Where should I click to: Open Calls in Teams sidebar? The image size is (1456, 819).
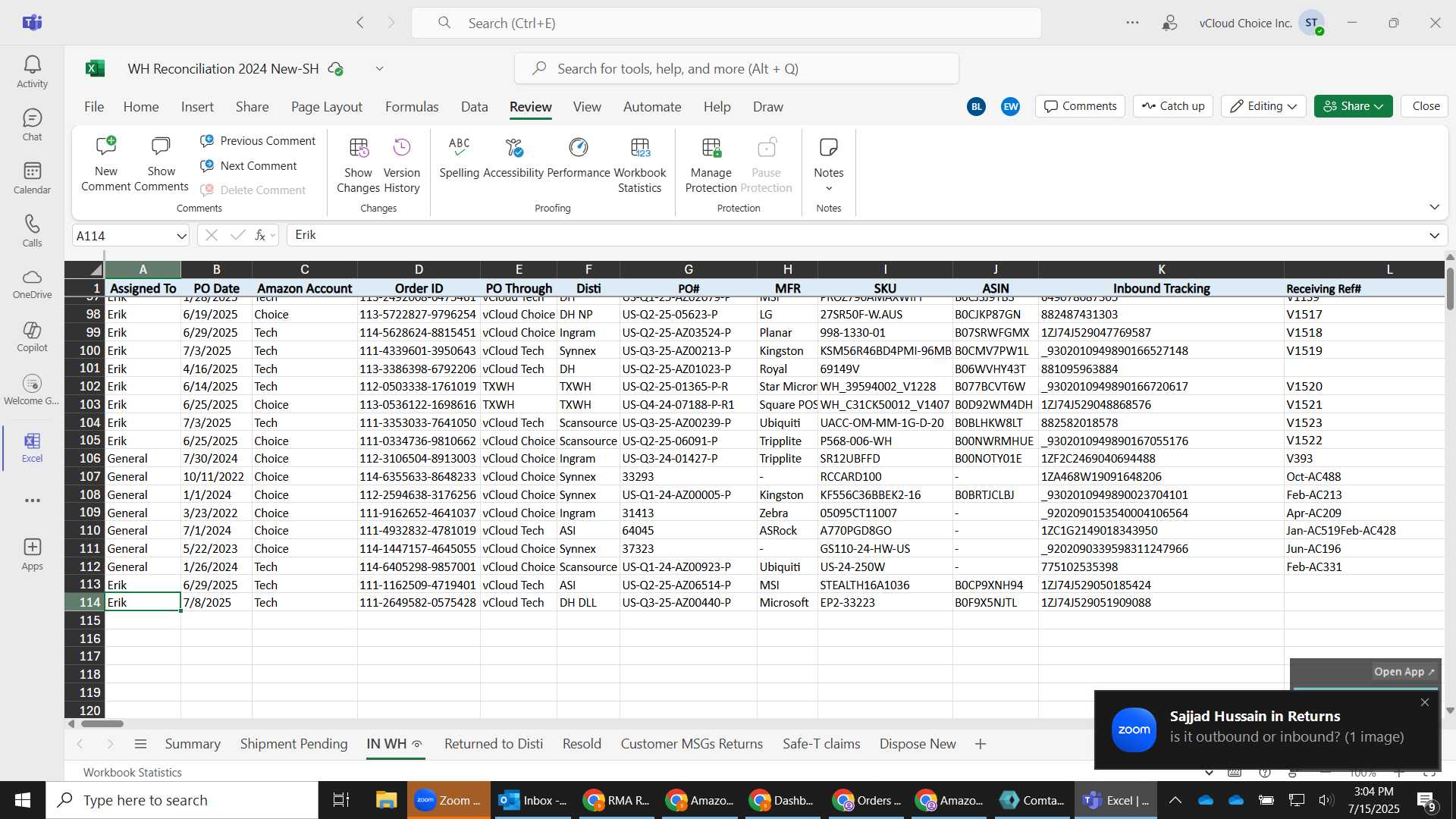[32, 231]
